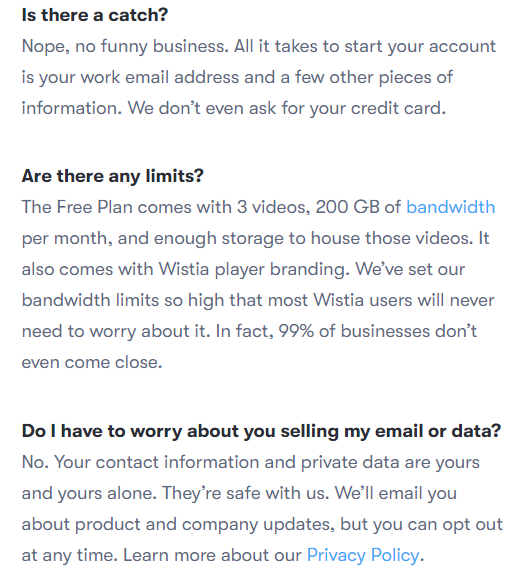Click the line starting 'Nope, no funny business'
The width and height of the screenshot is (525, 579).
click(x=259, y=47)
